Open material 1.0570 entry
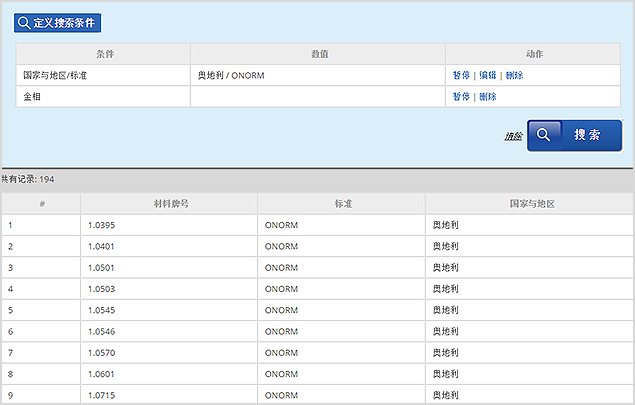635x405 pixels. (102, 352)
